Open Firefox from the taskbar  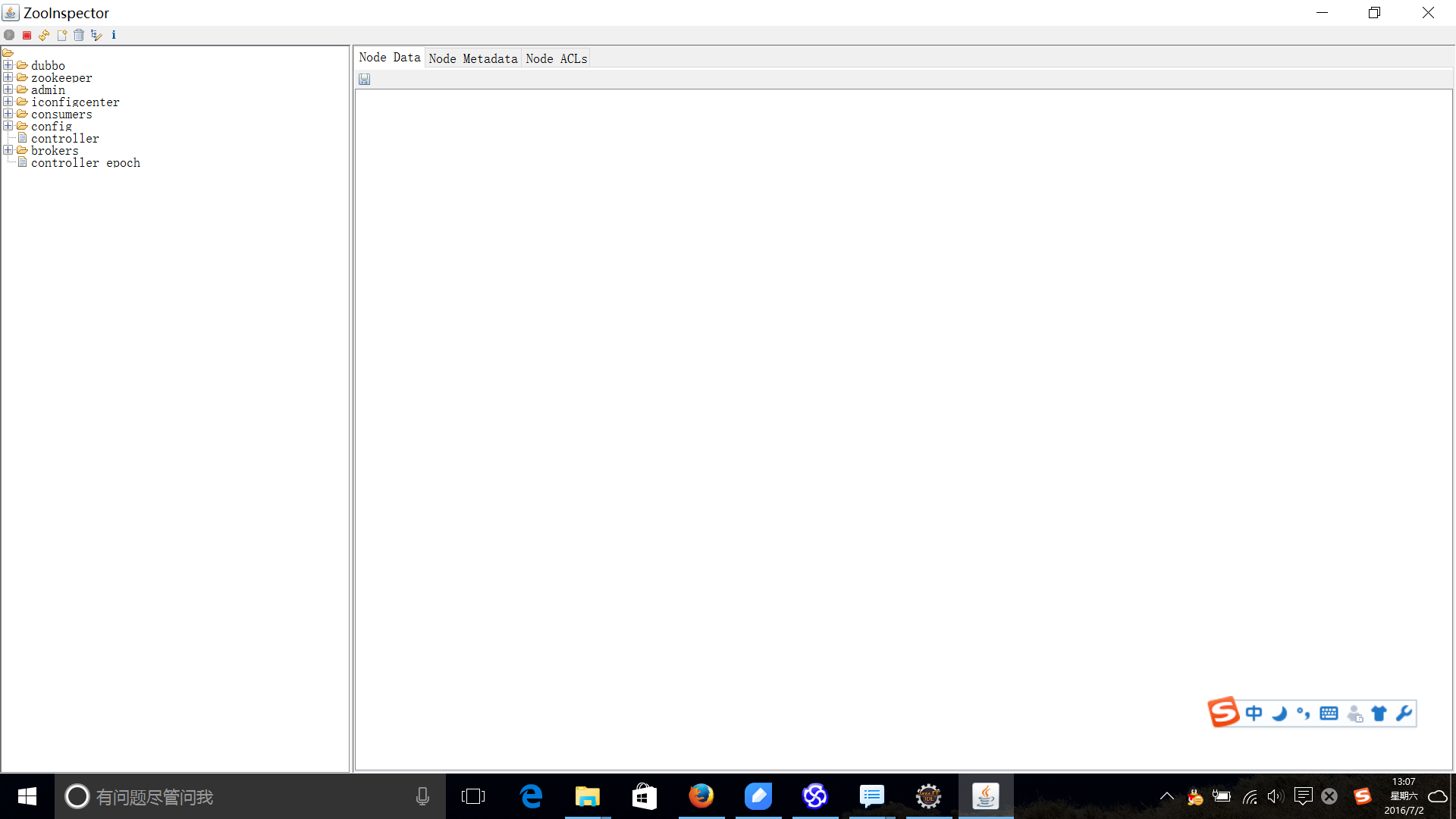pyautogui.click(x=701, y=796)
